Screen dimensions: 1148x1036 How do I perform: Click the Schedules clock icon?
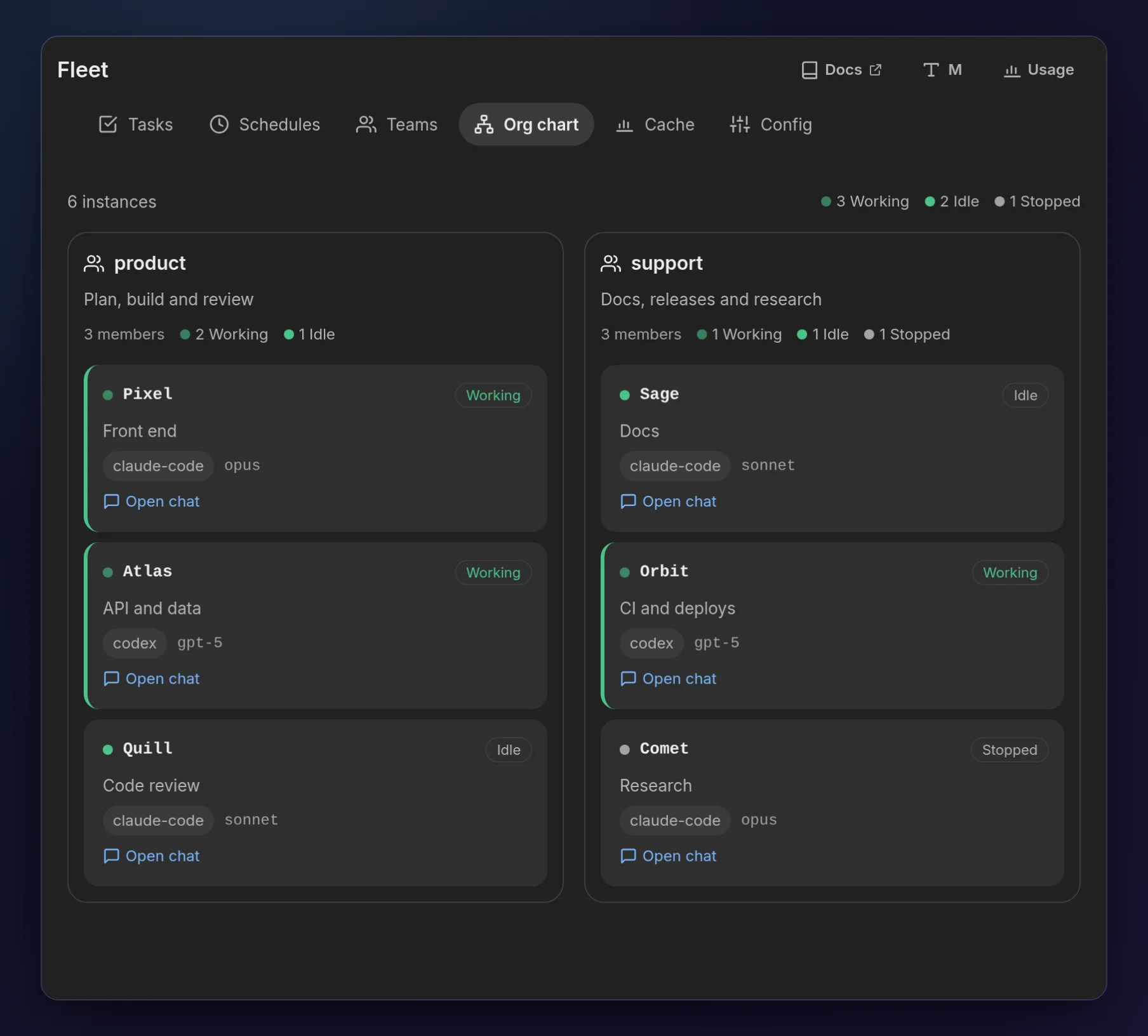coord(219,124)
